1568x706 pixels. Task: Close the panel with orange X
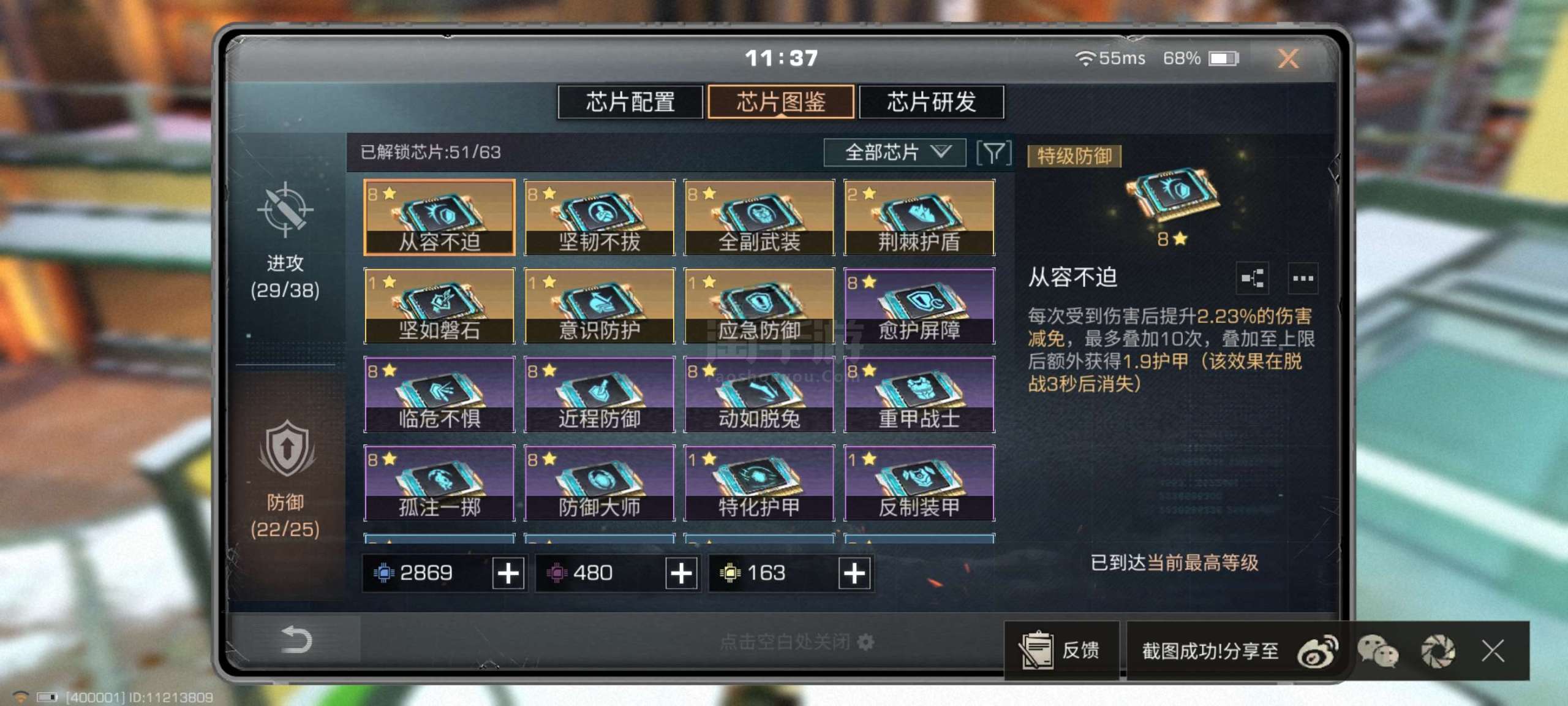click(1288, 58)
